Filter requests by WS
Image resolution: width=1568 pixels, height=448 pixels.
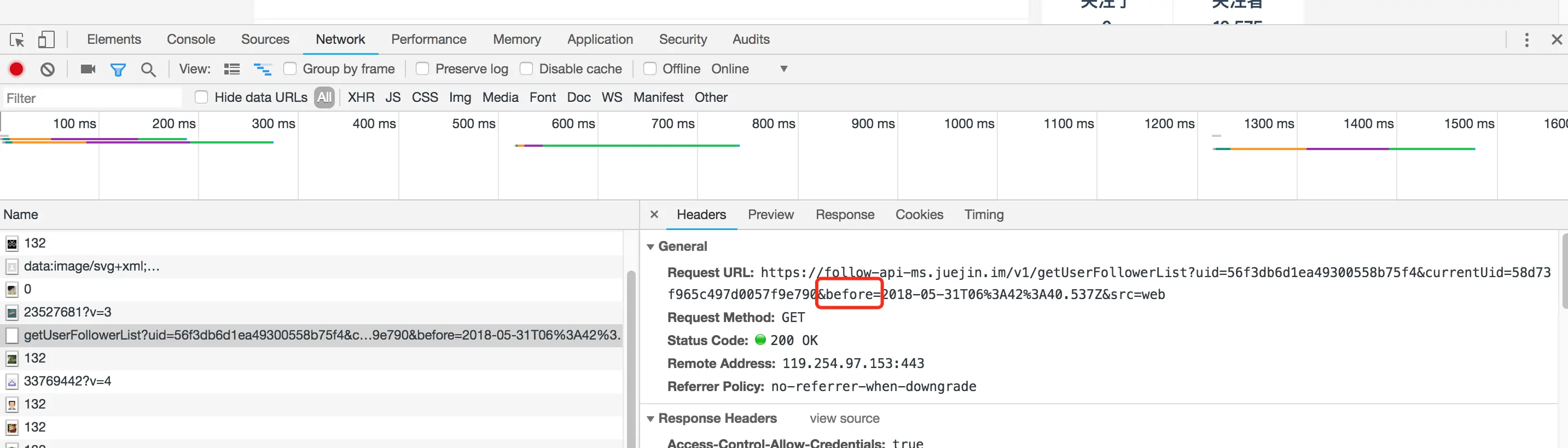pyautogui.click(x=612, y=97)
